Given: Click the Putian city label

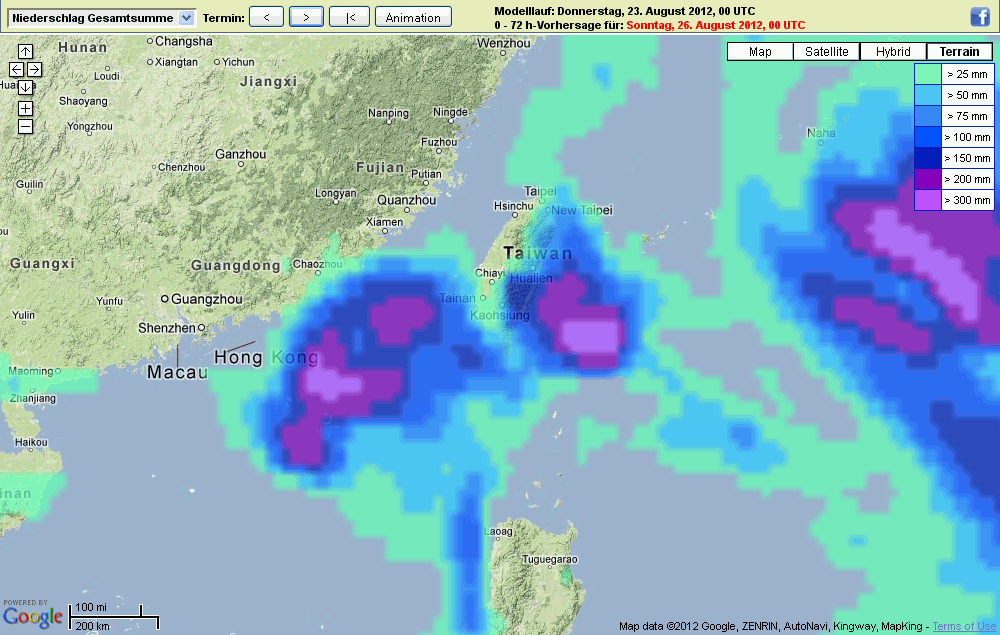Looking at the screenshot, I should pyautogui.click(x=426, y=174).
